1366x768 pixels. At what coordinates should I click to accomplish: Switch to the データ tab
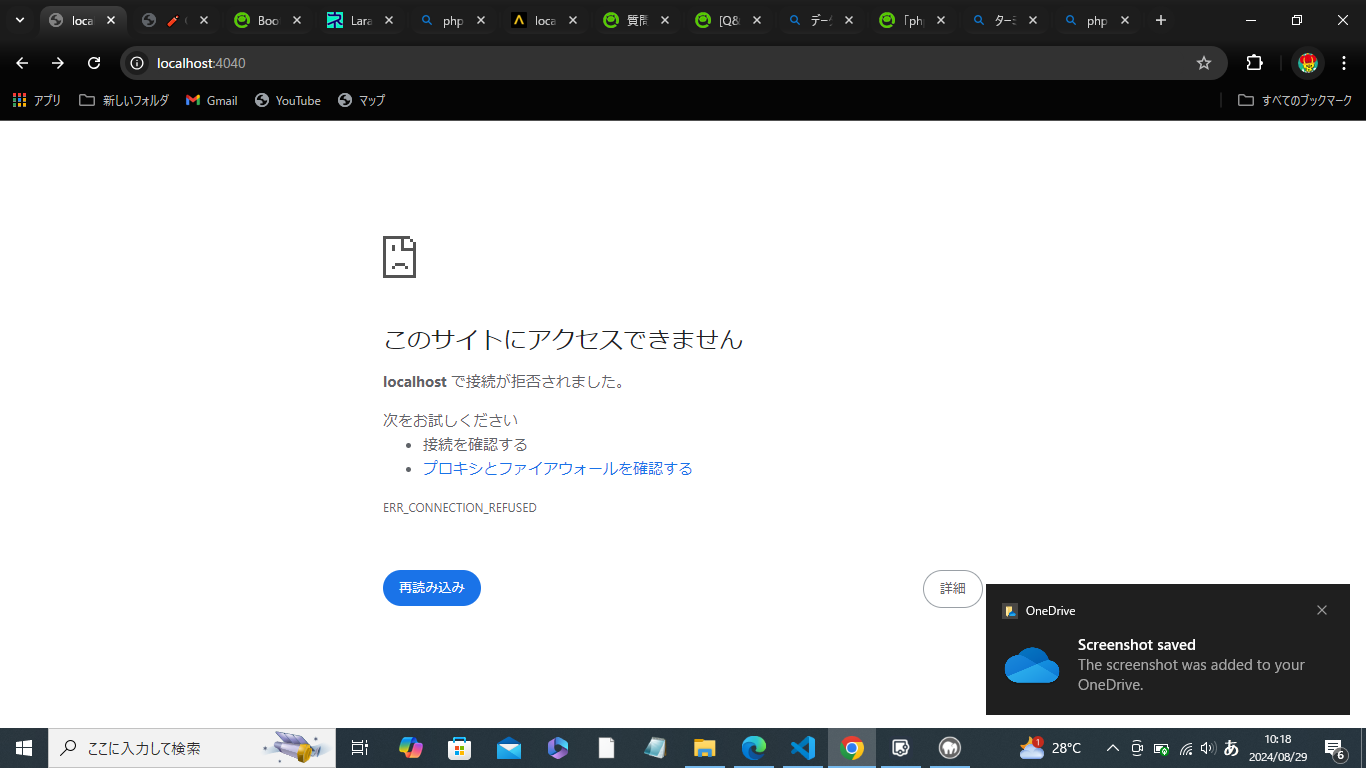tap(821, 20)
